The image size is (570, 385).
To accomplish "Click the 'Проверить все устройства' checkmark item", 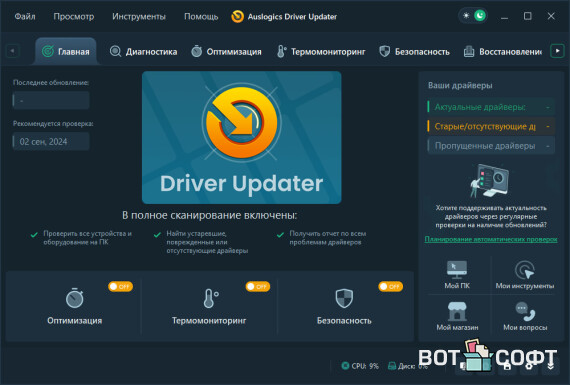I will pyautogui.click(x=81, y=238).
